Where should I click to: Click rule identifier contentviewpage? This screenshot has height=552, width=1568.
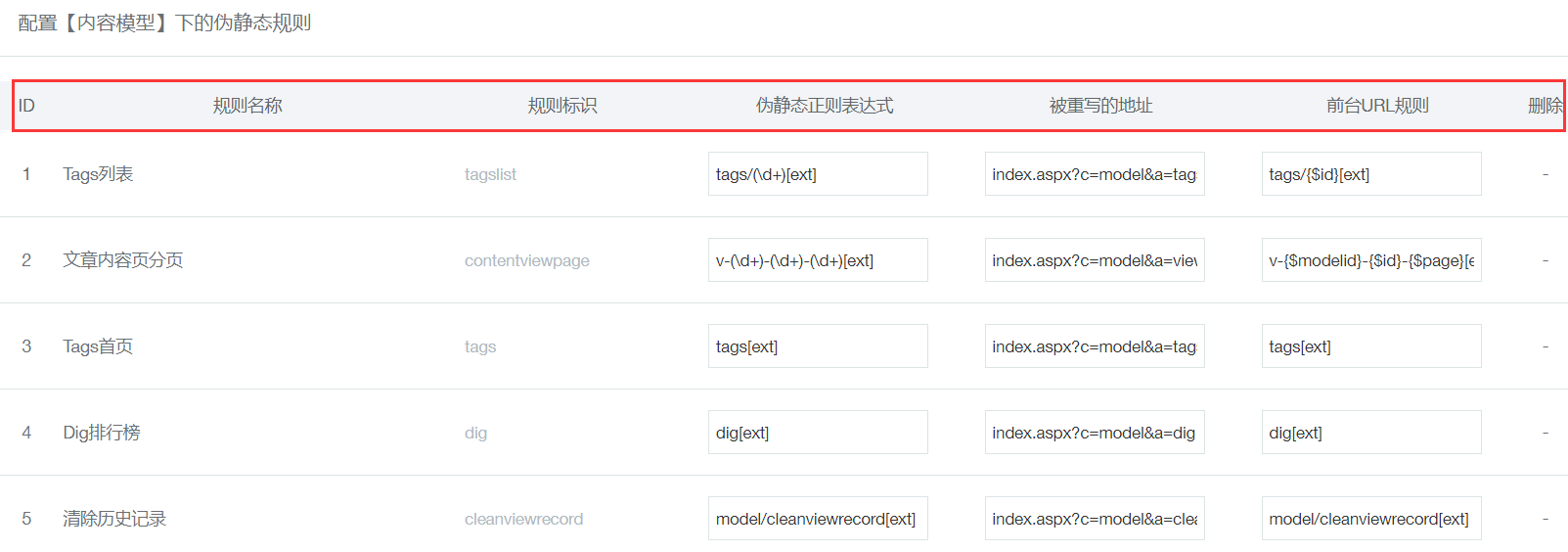tap(527, 260)
